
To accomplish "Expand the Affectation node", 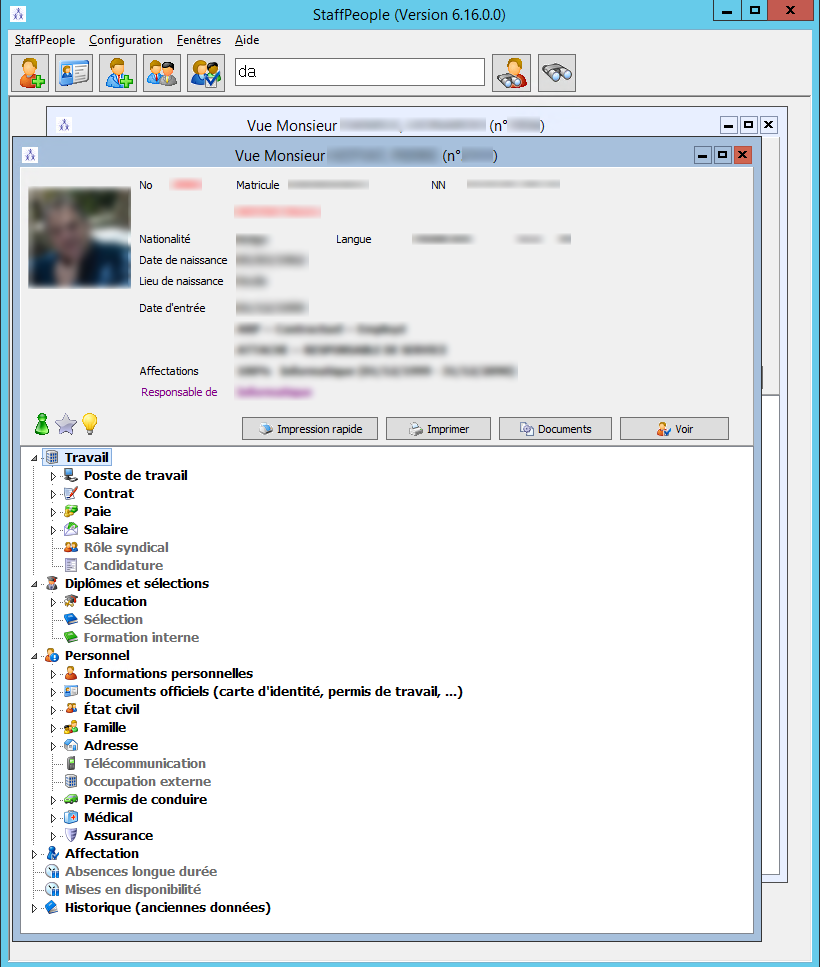I will [35, 854].
